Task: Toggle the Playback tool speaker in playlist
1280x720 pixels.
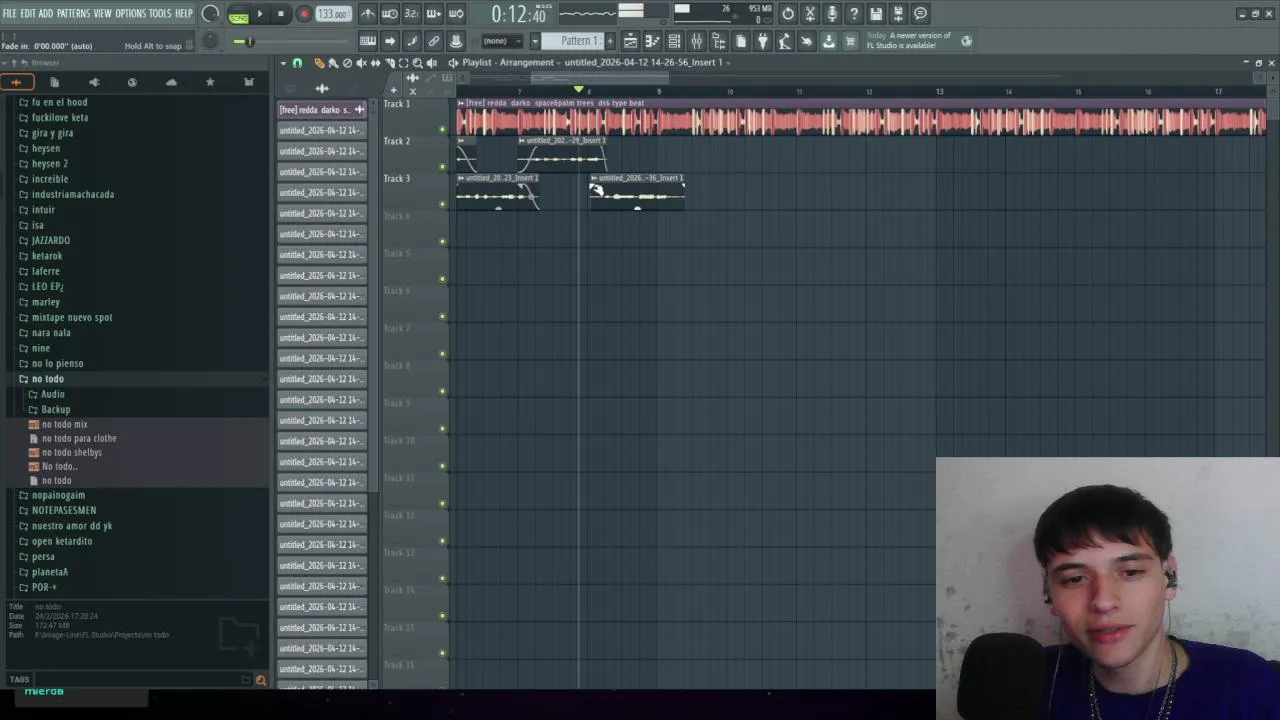Action: tap(432, 63)
